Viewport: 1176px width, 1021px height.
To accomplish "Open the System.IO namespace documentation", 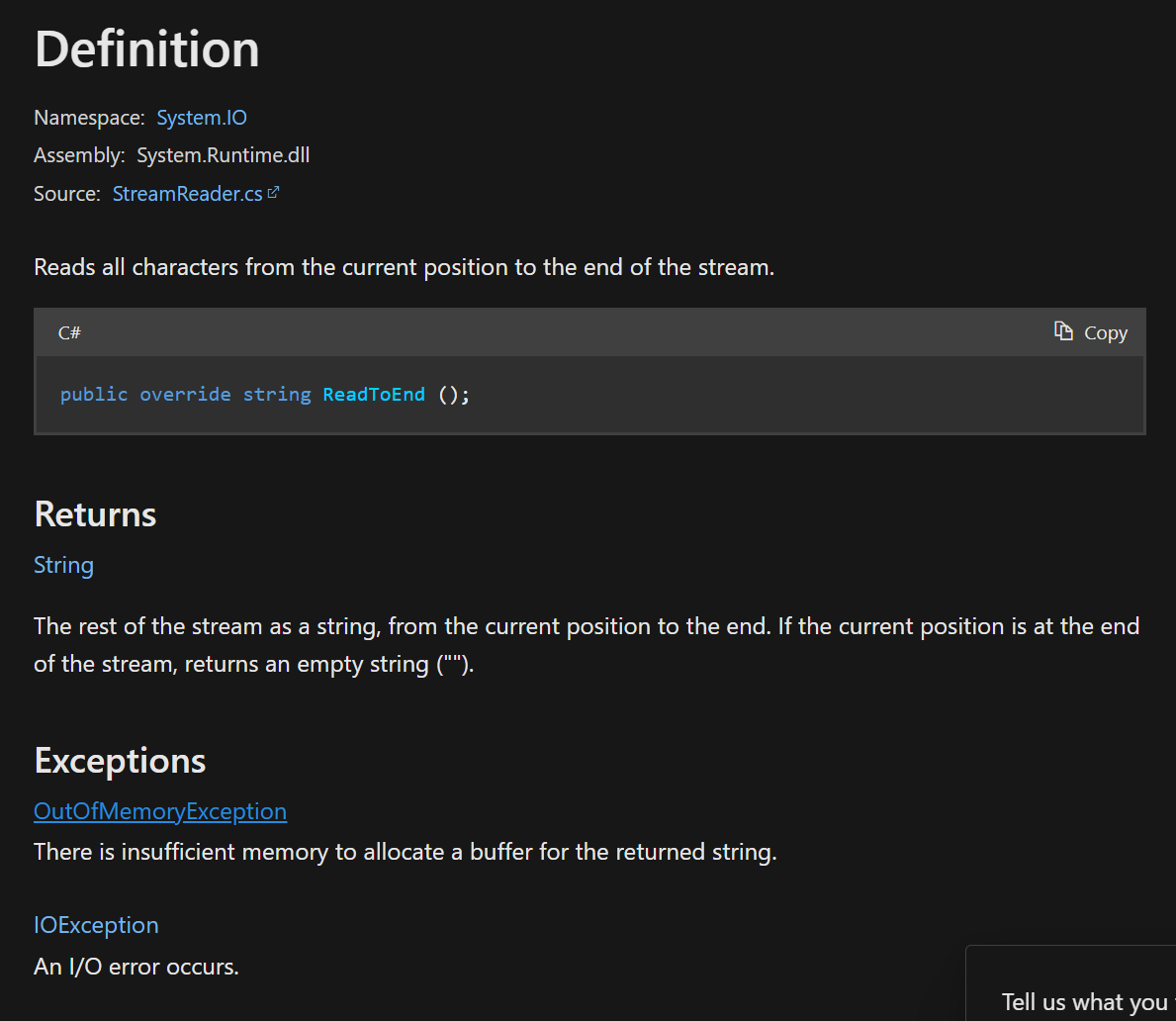I will click(201, 117).
